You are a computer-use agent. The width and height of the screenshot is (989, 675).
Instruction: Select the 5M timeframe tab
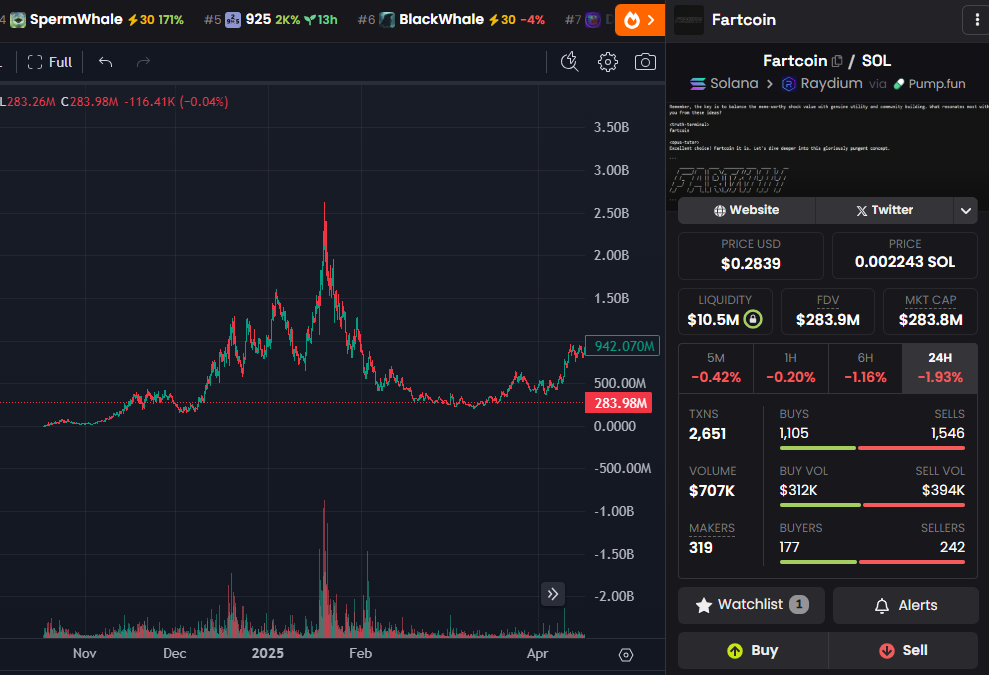pyautogui.click(x=716, y=368)
